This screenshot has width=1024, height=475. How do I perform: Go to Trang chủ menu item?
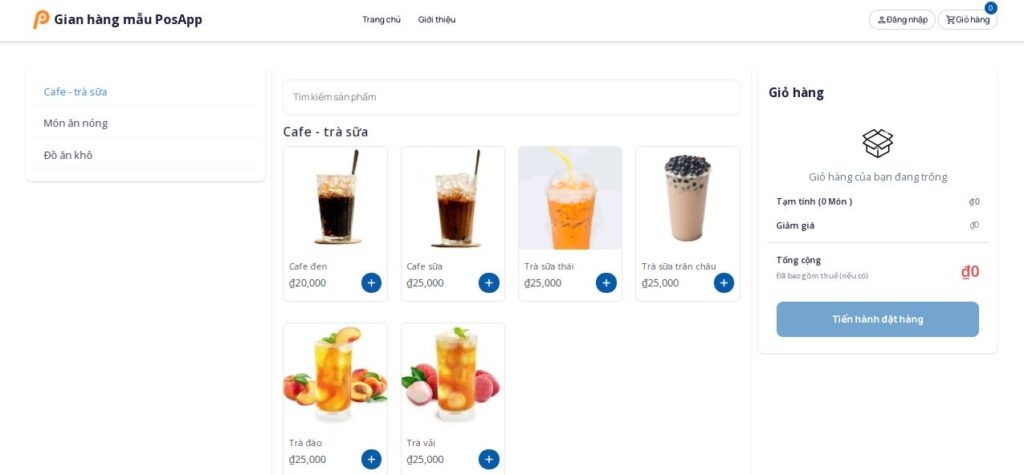(381, 20)
